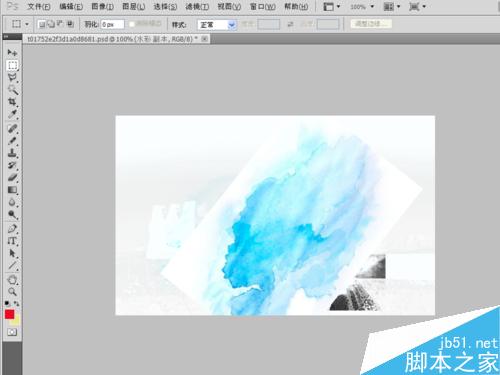This screenshot has width=500, height=375.
Task: Click the Refine Edge button
Action: (371, 24)
